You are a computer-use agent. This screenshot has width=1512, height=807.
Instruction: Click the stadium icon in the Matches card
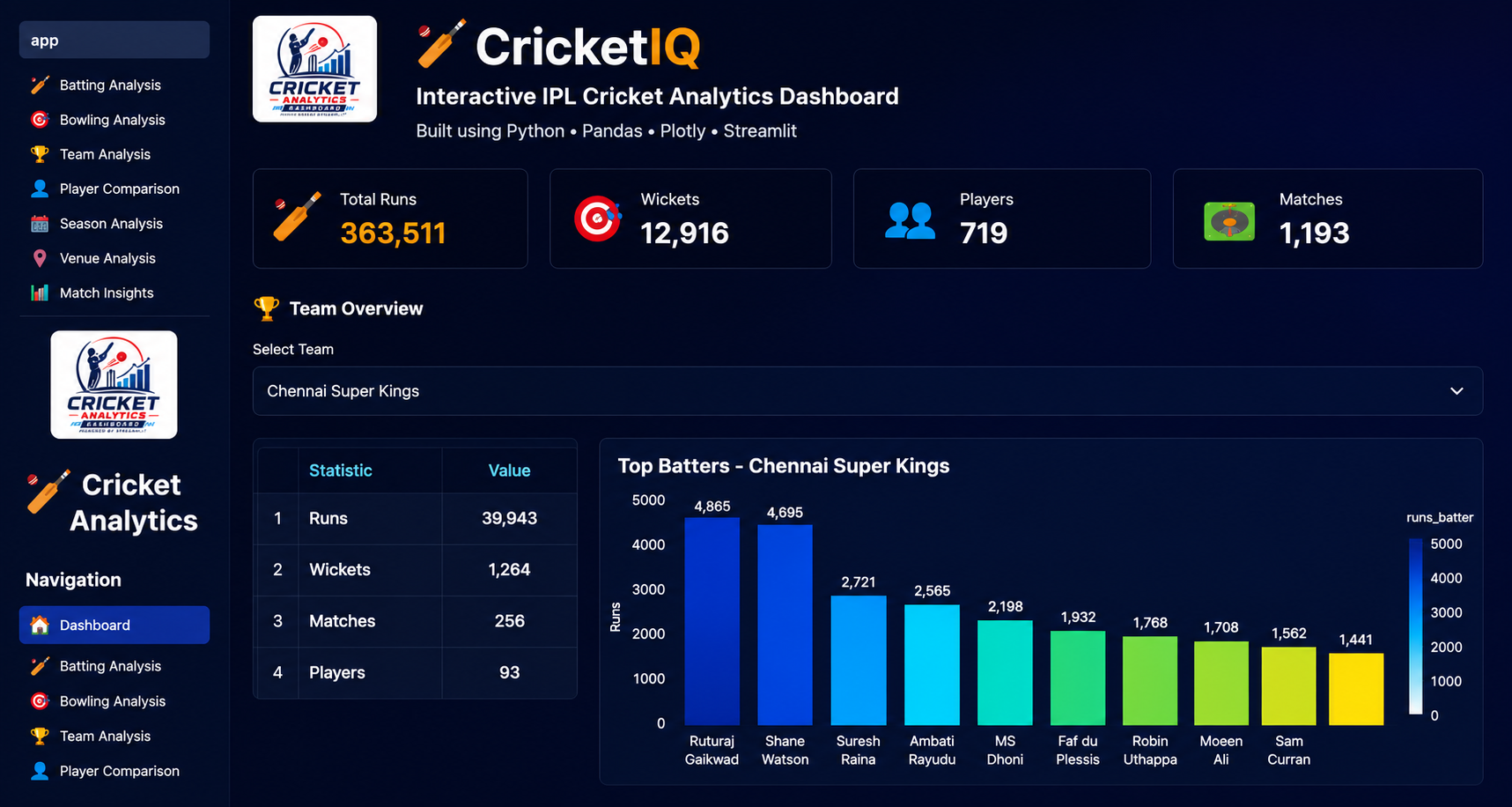[1229, 221]
